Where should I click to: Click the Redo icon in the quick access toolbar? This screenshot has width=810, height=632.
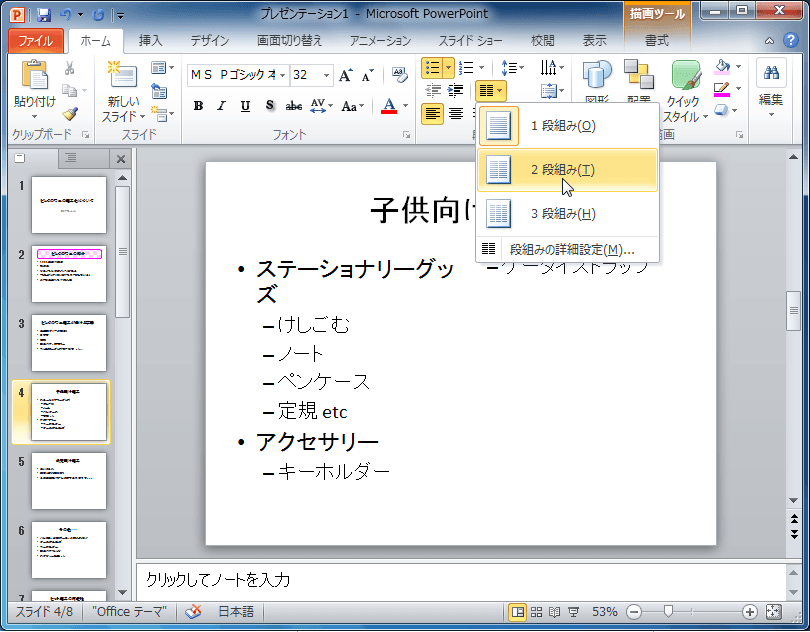click(x=98, y=15)
